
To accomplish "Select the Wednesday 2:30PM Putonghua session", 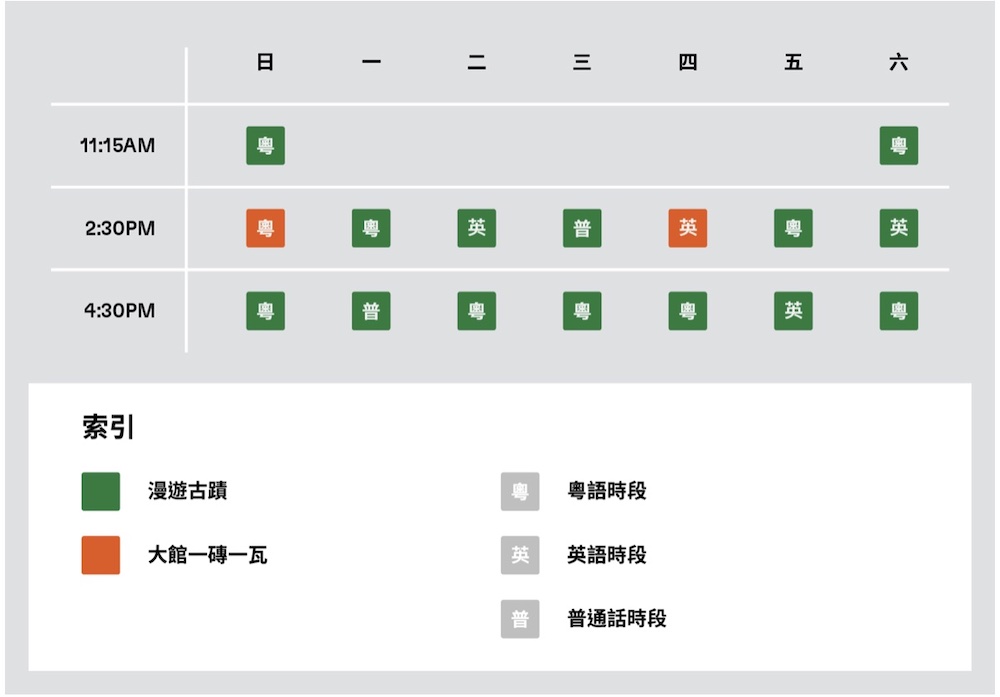I will [x=582, y=228].
